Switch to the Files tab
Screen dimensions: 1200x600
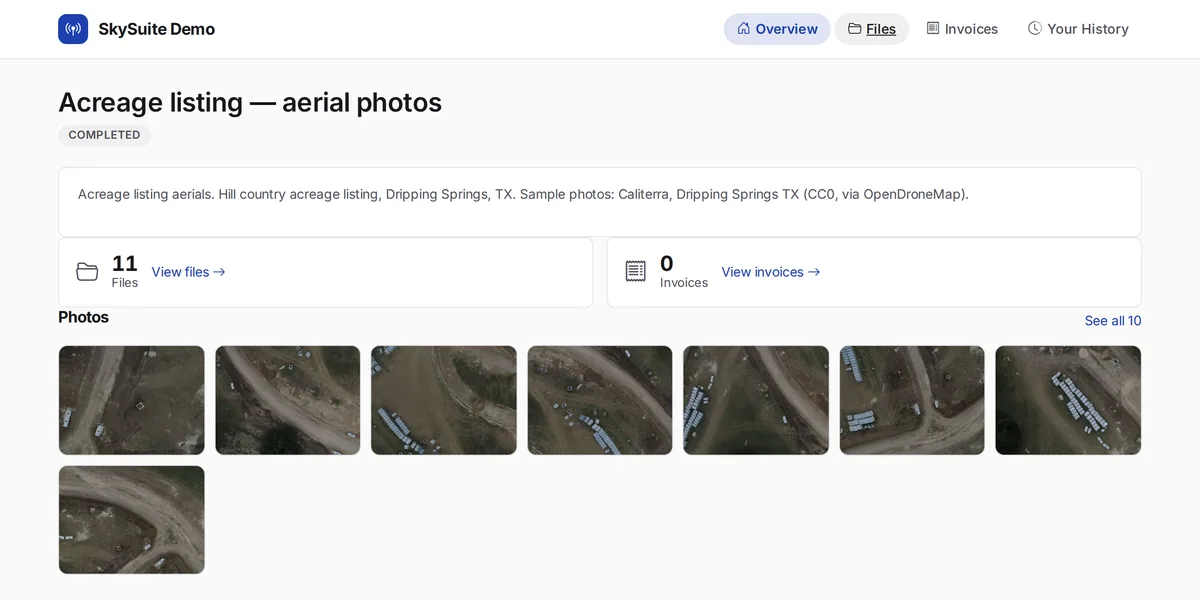872,29
